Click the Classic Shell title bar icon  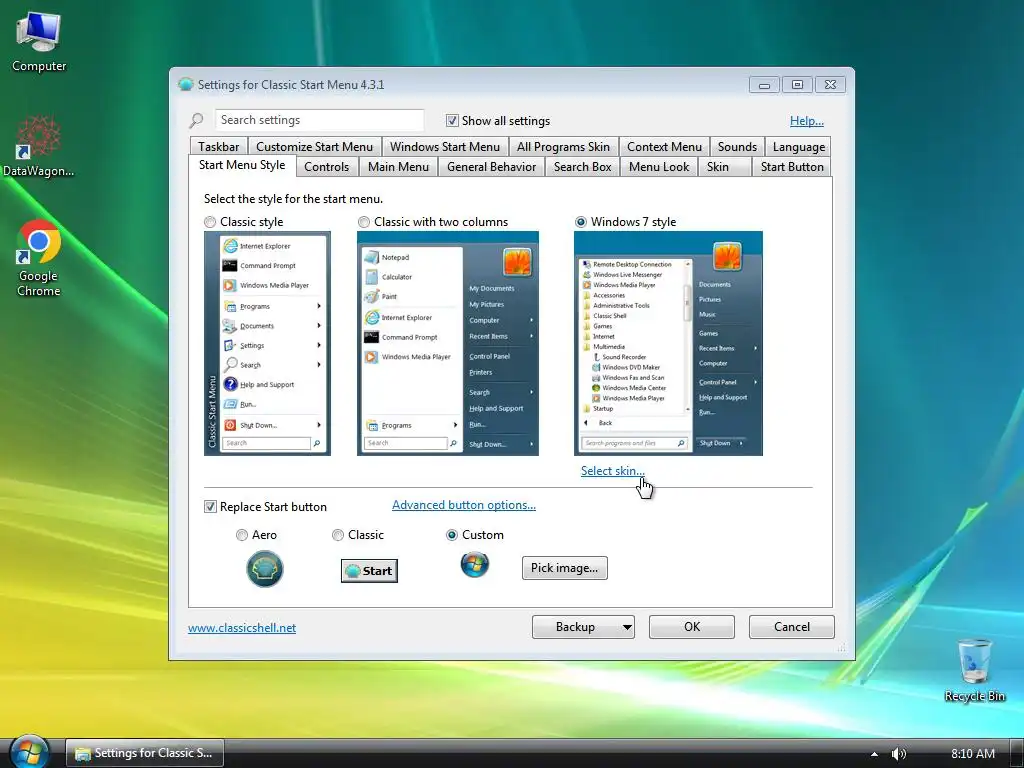point(186,84)
